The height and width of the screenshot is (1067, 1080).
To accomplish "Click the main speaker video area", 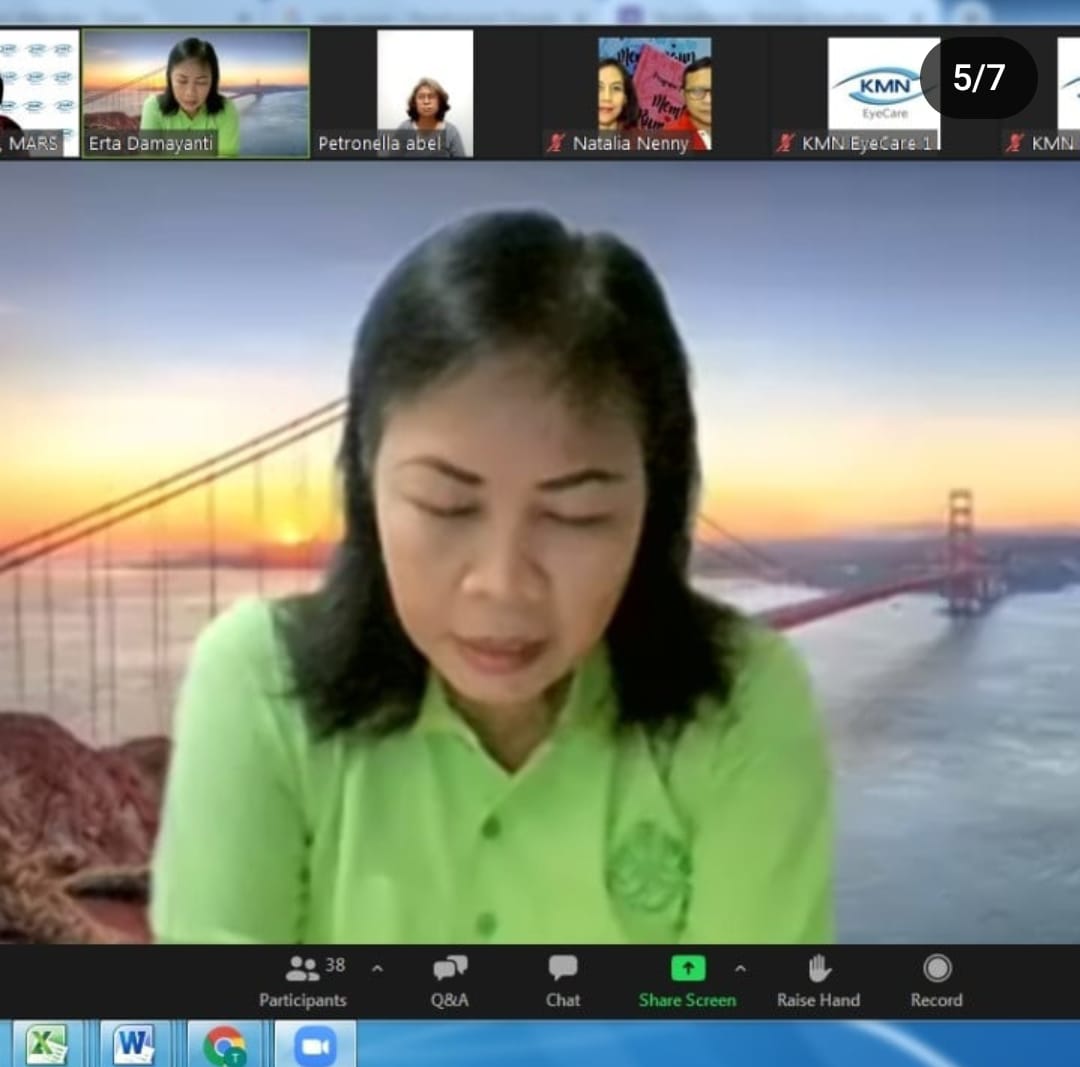I will [540, 550].
